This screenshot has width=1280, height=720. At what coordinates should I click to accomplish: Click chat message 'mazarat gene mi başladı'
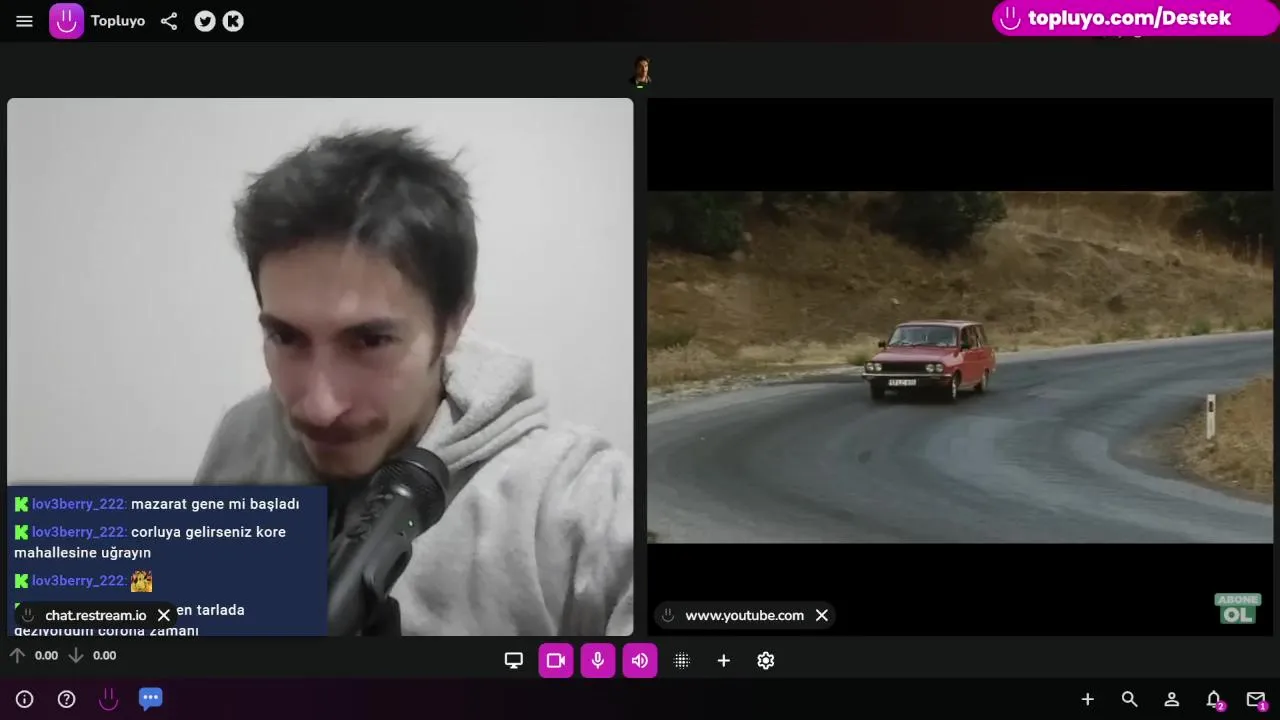[x=215, y=504]
